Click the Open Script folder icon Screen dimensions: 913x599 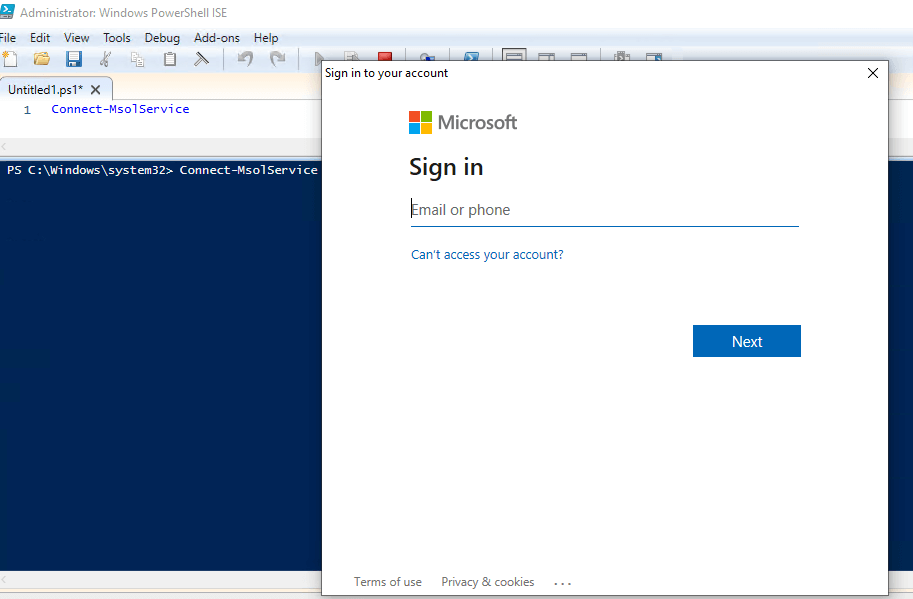pyautogui.click(x=41, y=59)
